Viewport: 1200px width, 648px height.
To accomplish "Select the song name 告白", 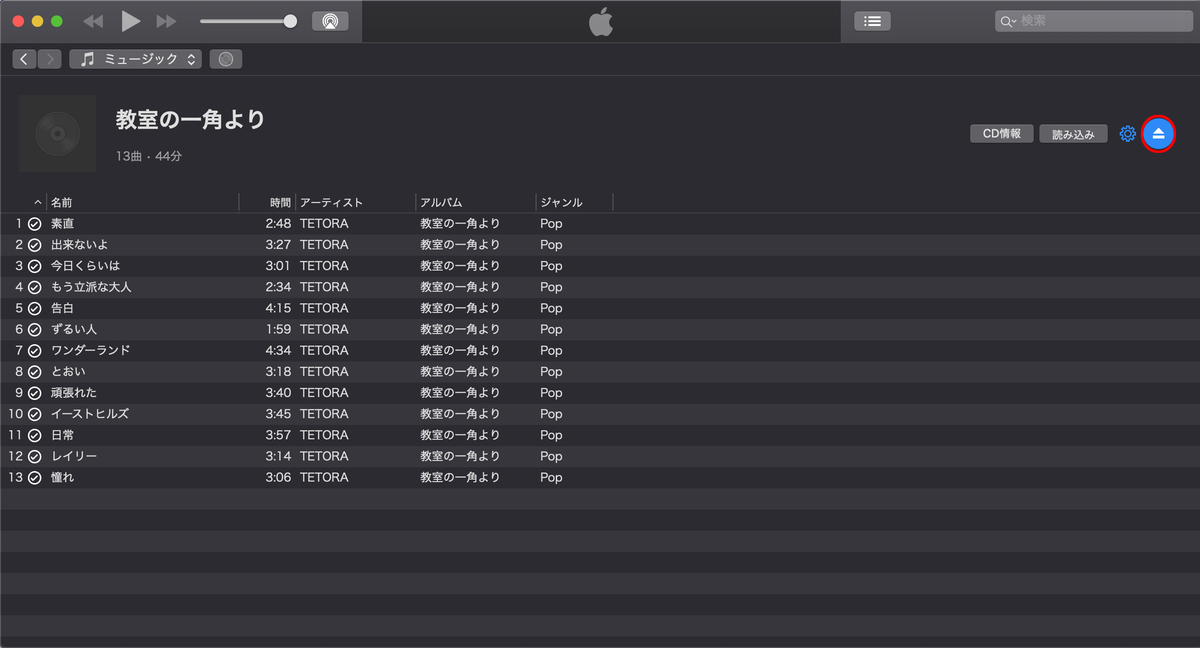I will coord(62,308).
